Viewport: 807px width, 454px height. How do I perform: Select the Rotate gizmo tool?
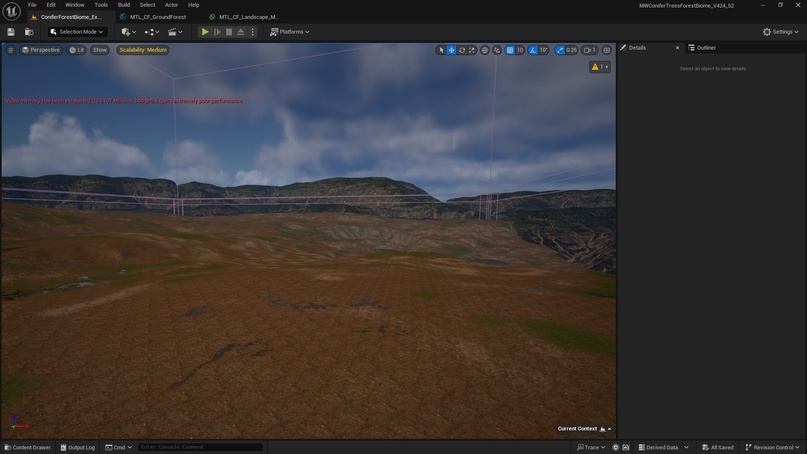point(462,50)
